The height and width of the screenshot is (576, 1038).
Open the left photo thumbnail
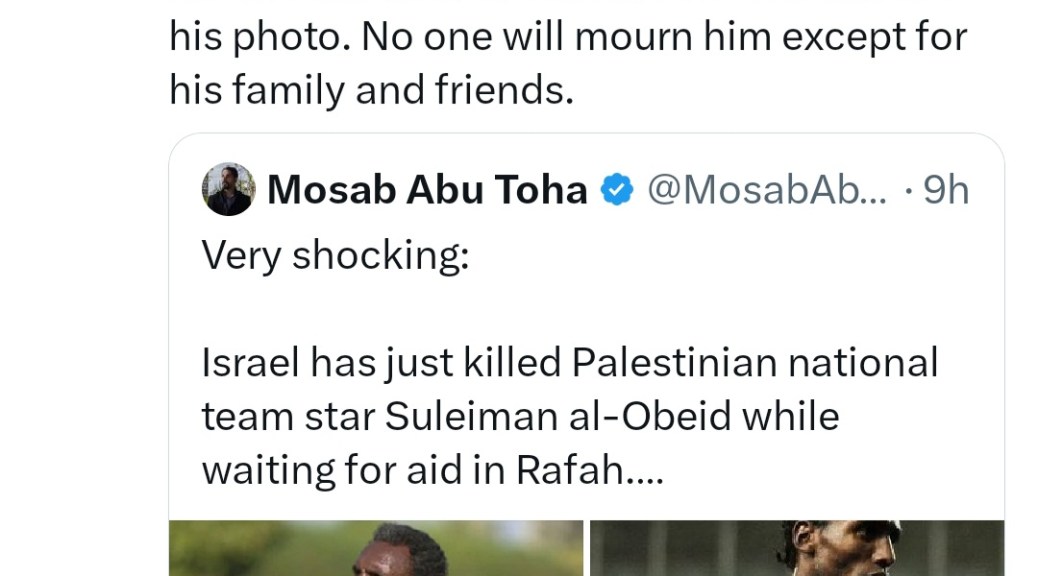coord(375,548)
